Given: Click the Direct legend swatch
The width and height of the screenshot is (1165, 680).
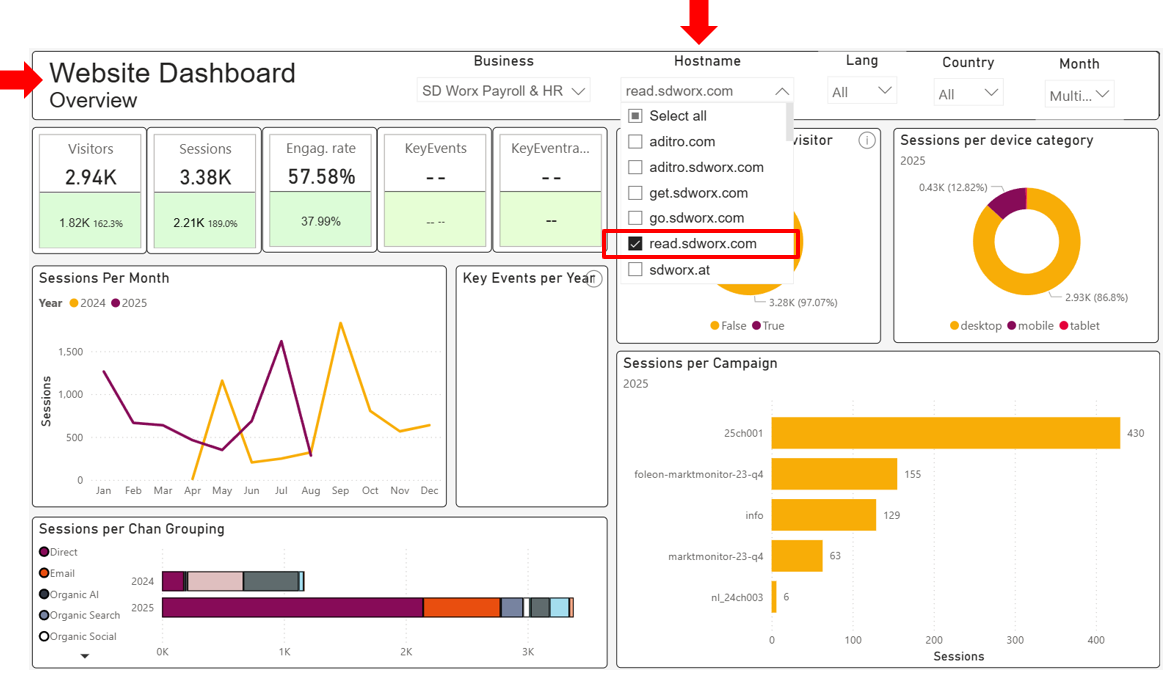Looking at the screenshot, I should tap(44, 552).
